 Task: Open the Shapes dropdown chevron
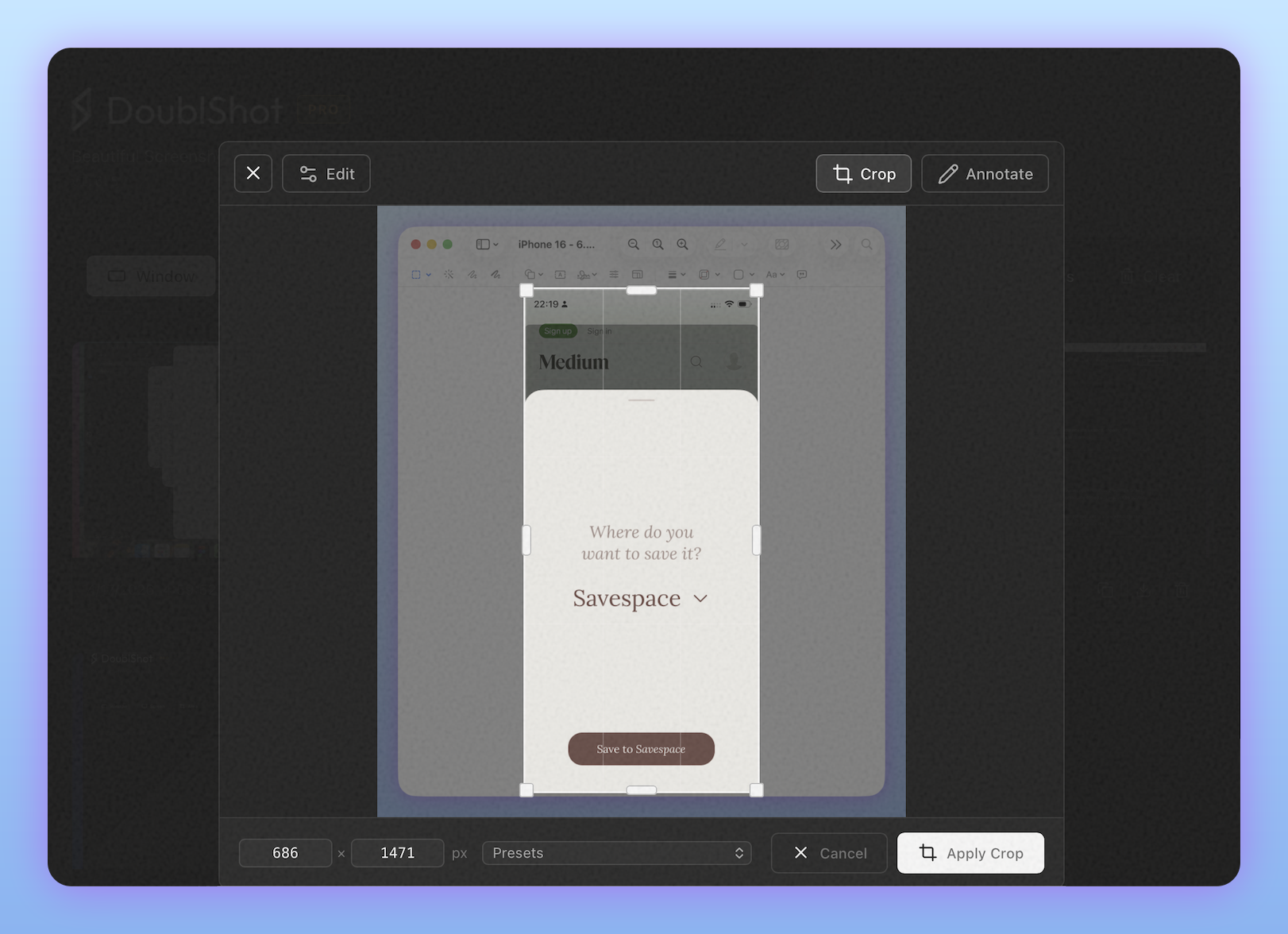click(x=540, y=274)
